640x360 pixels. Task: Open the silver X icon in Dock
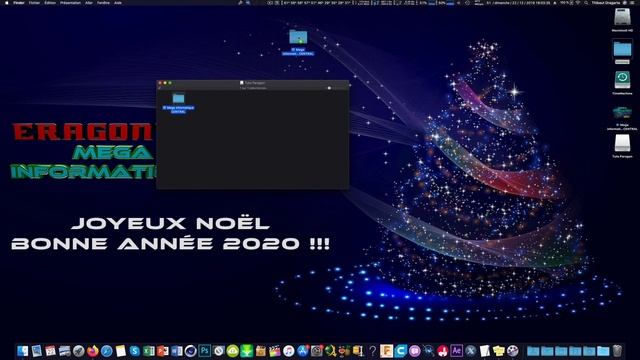(x=471, y=351)
